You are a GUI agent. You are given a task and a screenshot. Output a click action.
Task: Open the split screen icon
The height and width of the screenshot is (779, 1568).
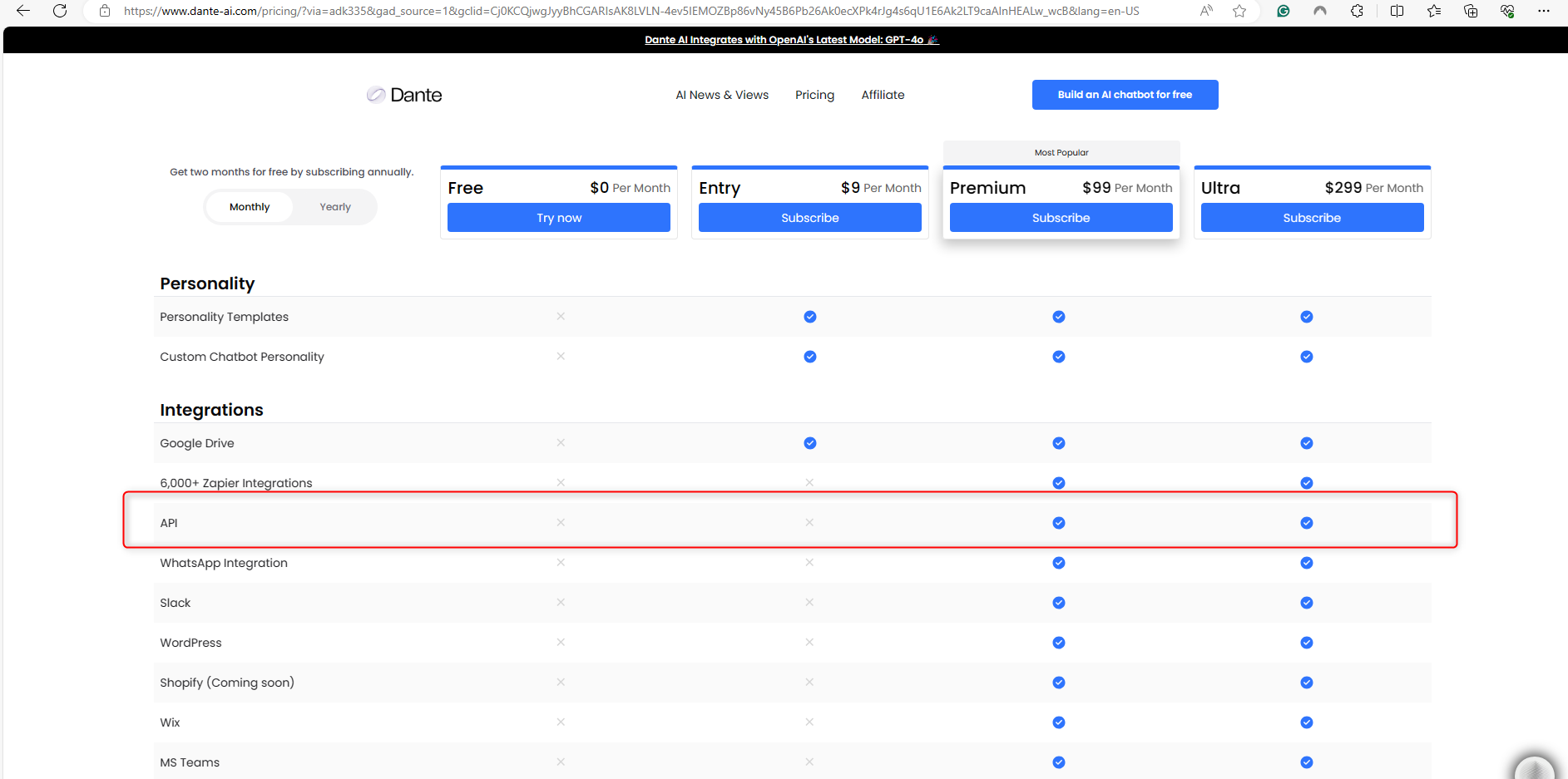[1397, 11]
